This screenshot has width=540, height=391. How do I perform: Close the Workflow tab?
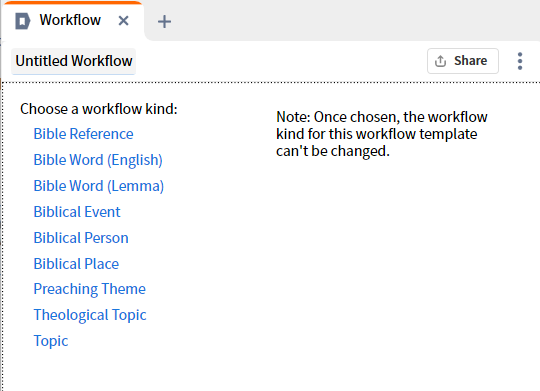[123, 21]
